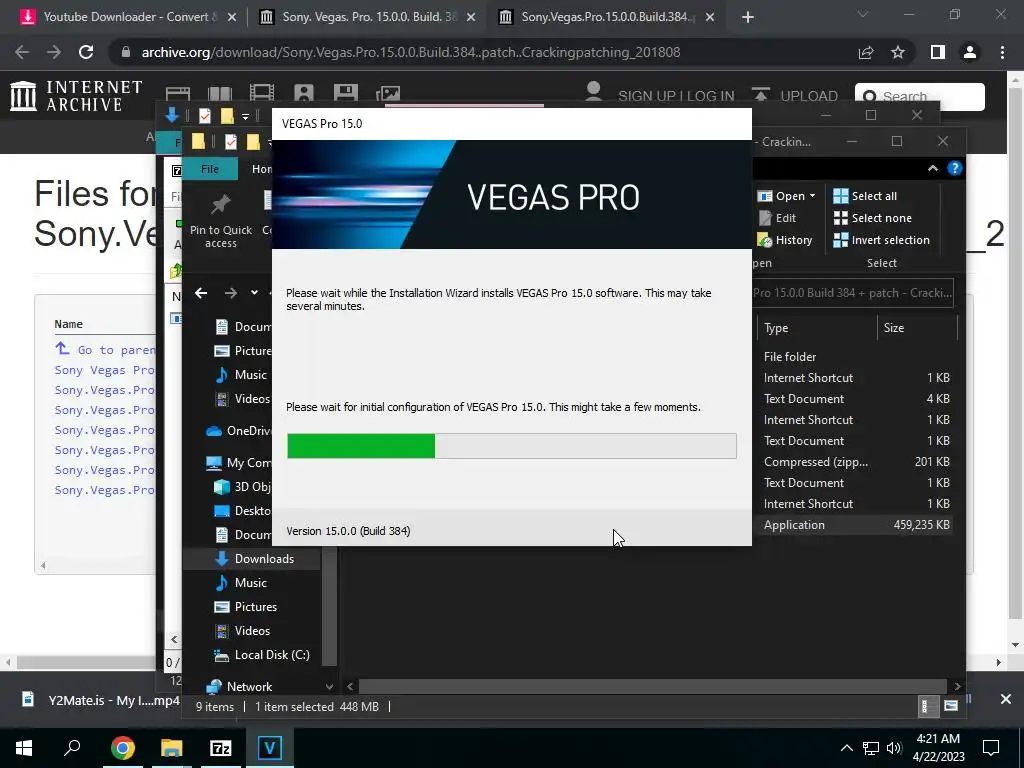The width and height of the screenshot is (1024, 768).
Task: Go forward in File Explorer navigation
Action: (x=231, y=293)
